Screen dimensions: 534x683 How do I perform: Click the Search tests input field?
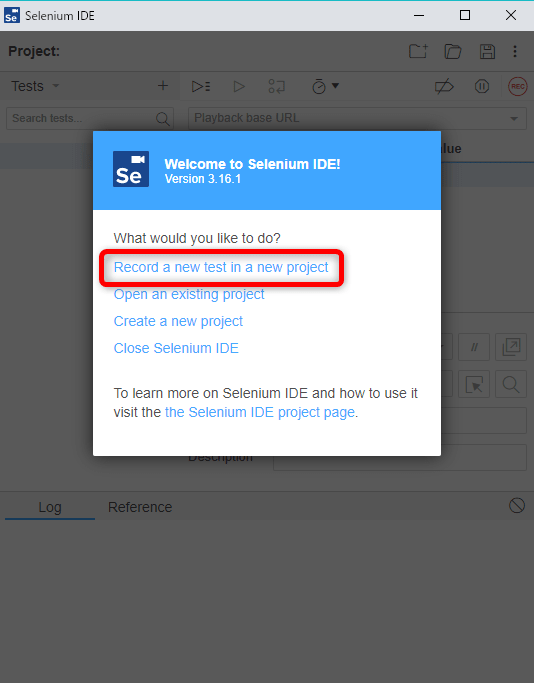coord(89,118)
